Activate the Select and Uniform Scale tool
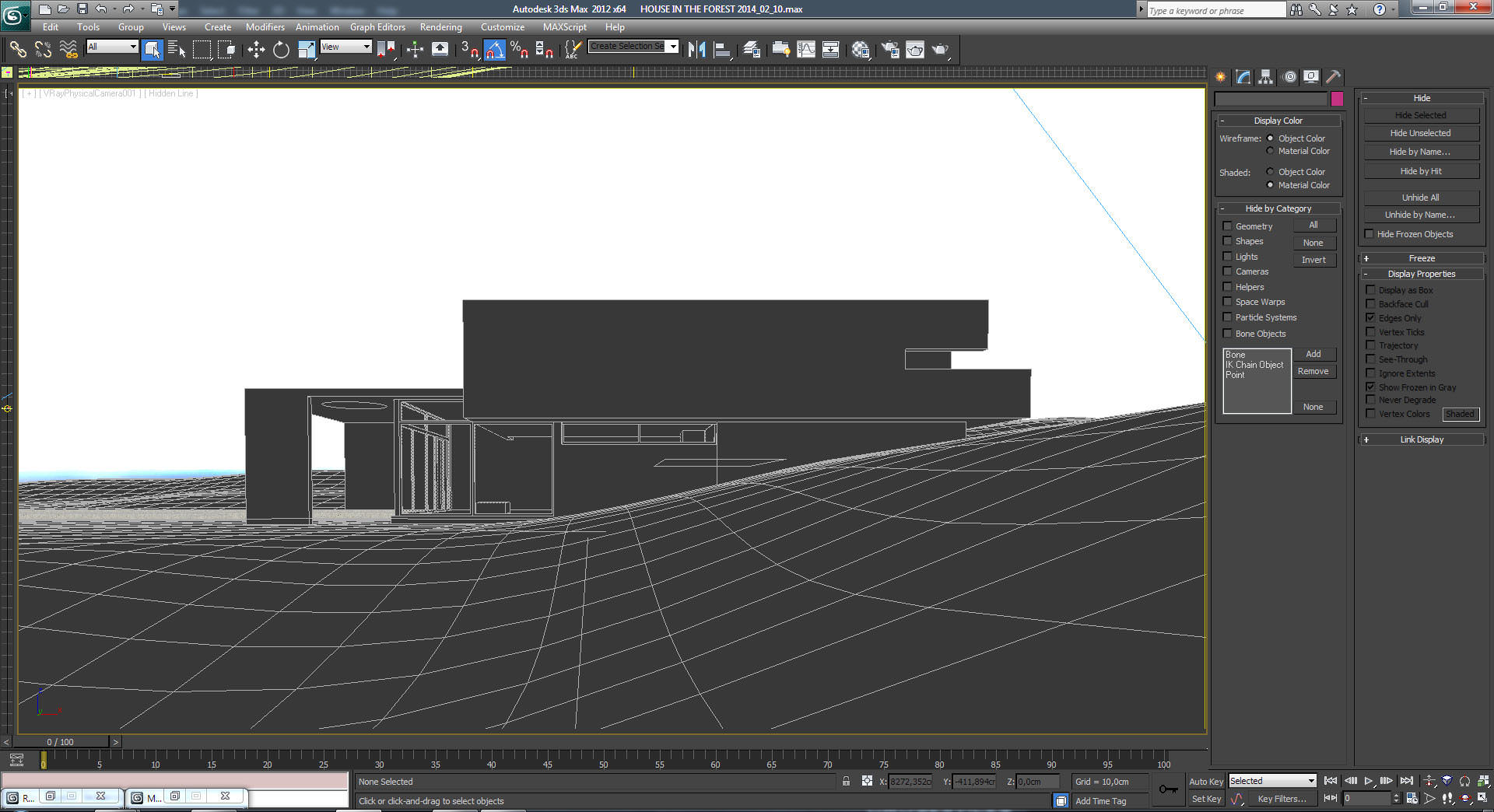The width and height of the screenshot is (1494, 812). [x=307, y=50]
